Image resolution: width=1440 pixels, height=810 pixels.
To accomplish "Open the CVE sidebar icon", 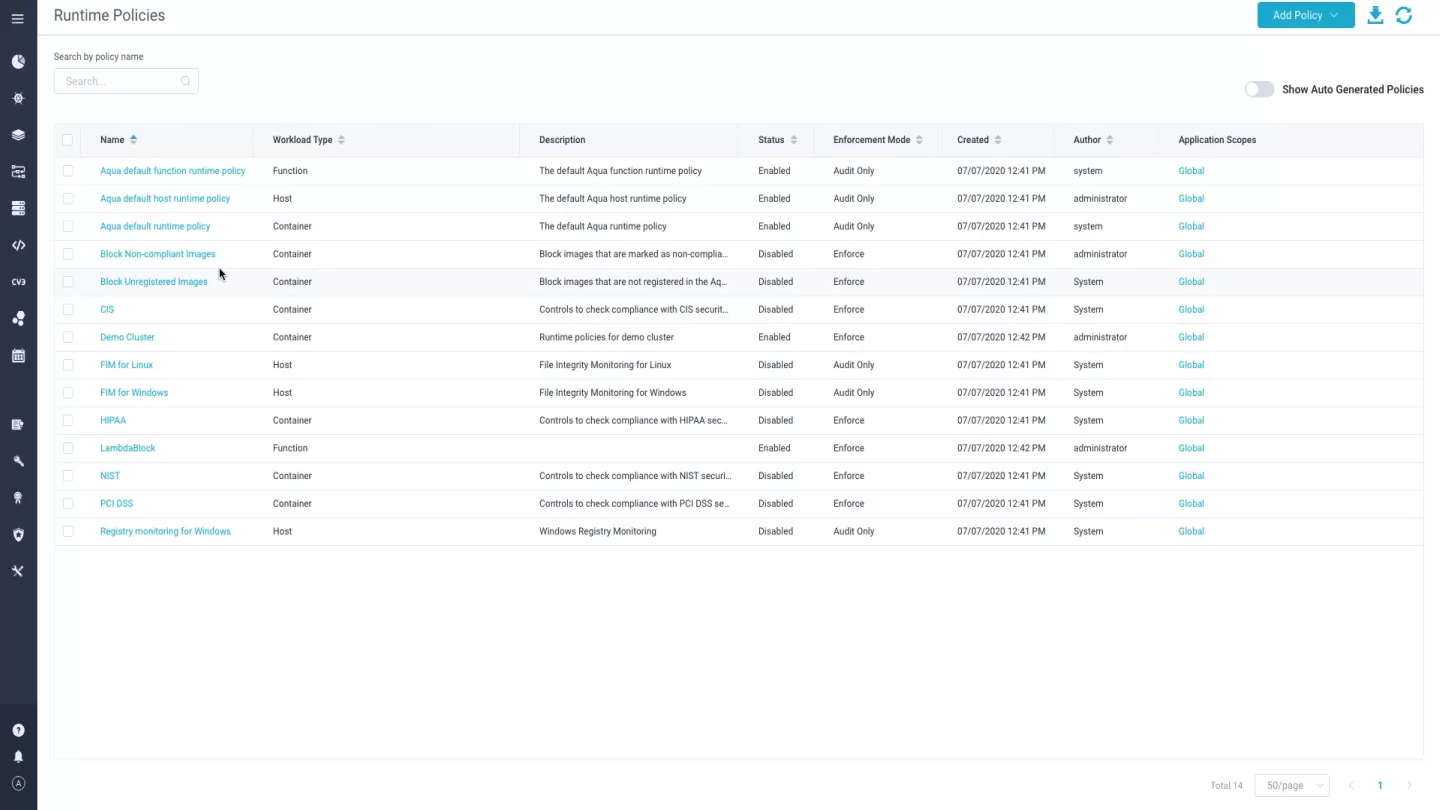I will click(18, 282).
